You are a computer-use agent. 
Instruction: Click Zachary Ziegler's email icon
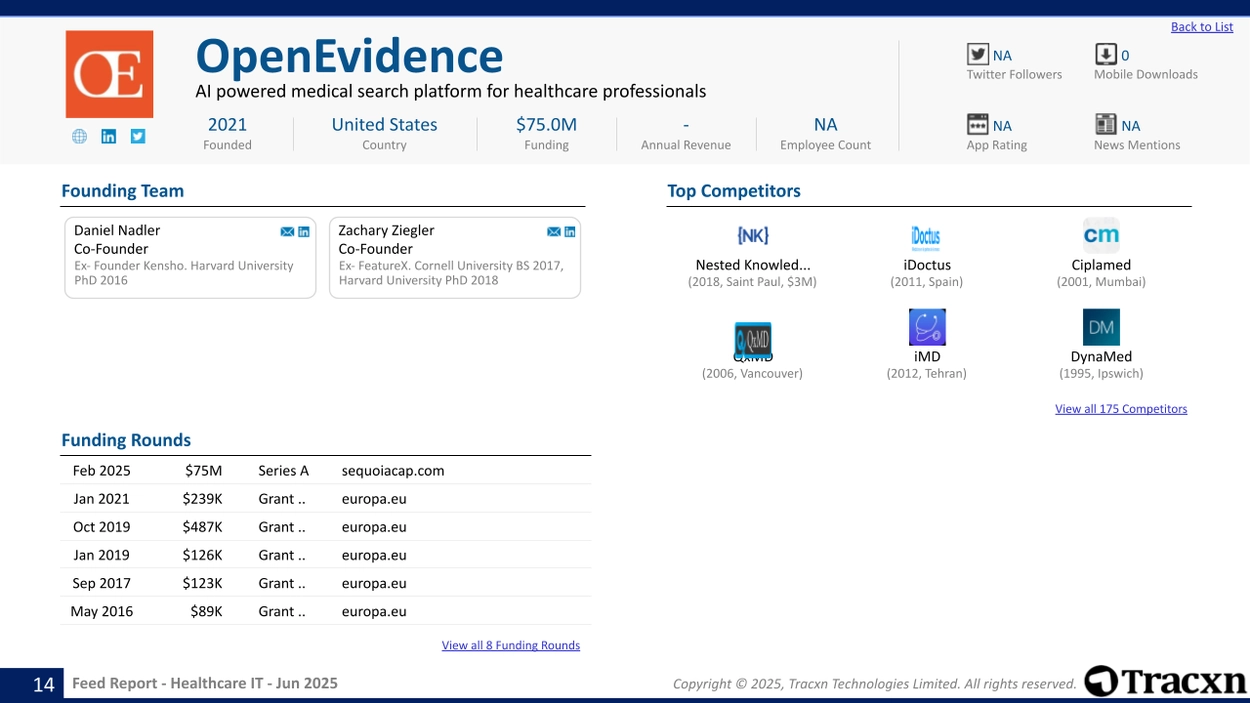coord(553,232)
